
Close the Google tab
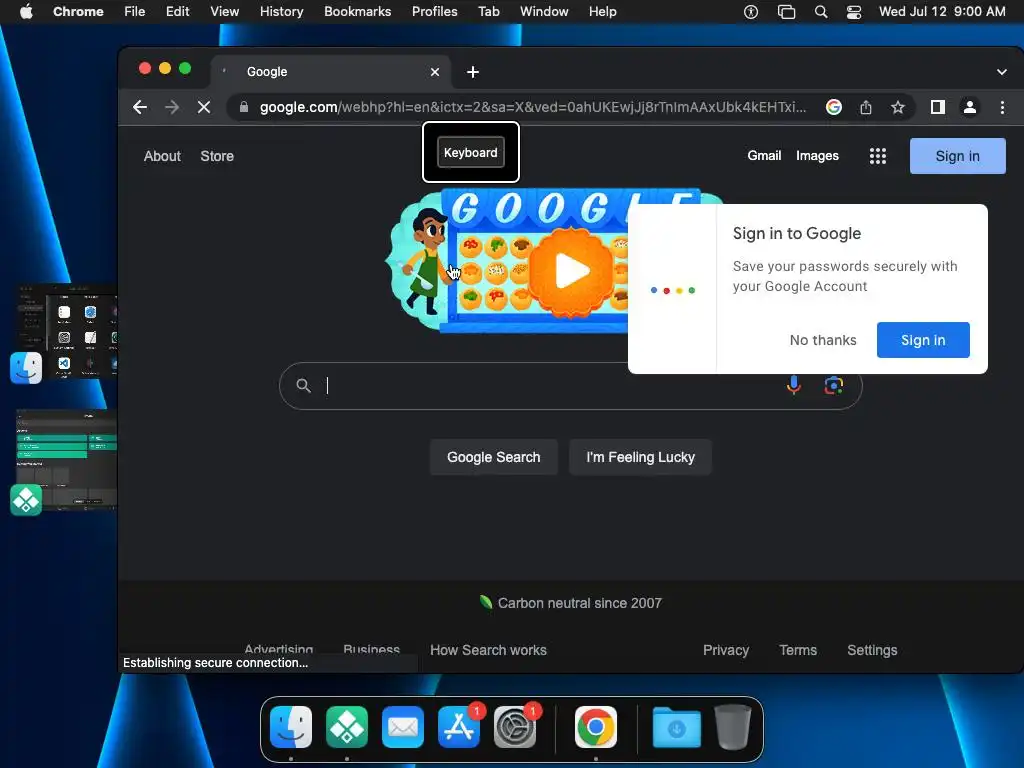click(435, 72)
